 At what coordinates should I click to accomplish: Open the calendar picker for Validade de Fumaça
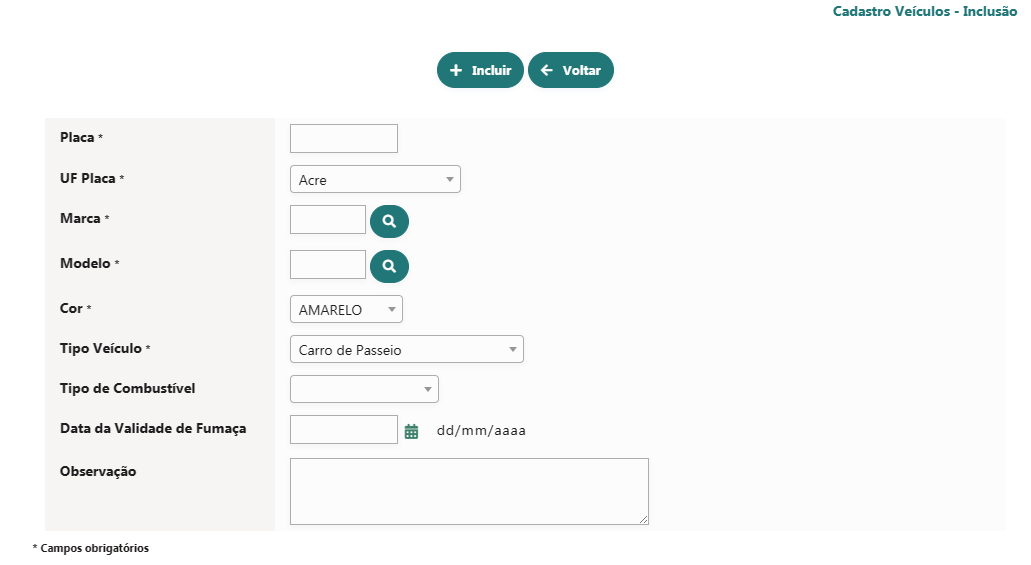[x=411, y=431]
